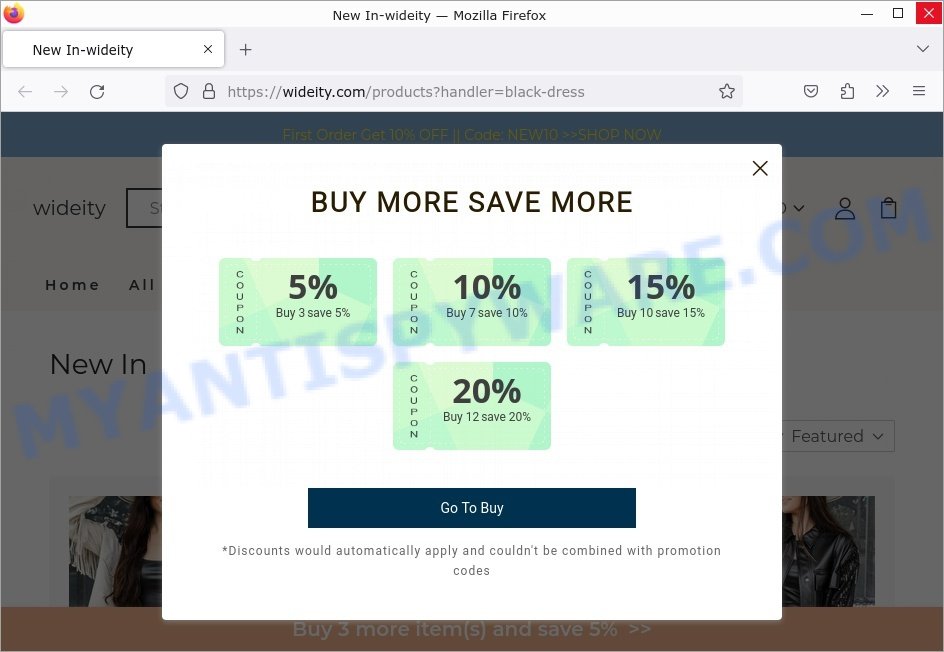Select the 5% coupon card
Viewport: 944px width, 652px height.
pos(297,302)
